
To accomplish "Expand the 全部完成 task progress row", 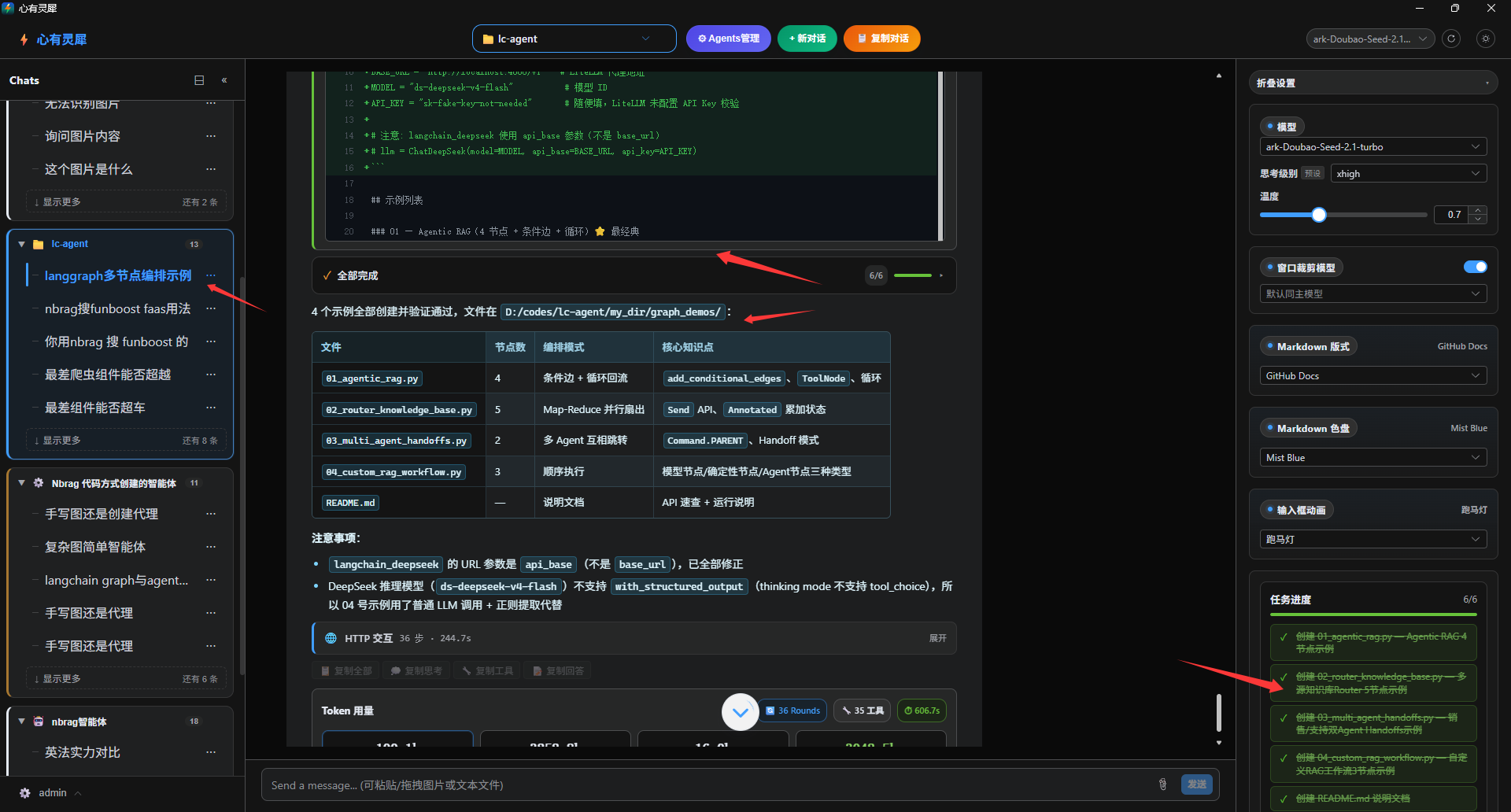I will pos(634,275).
